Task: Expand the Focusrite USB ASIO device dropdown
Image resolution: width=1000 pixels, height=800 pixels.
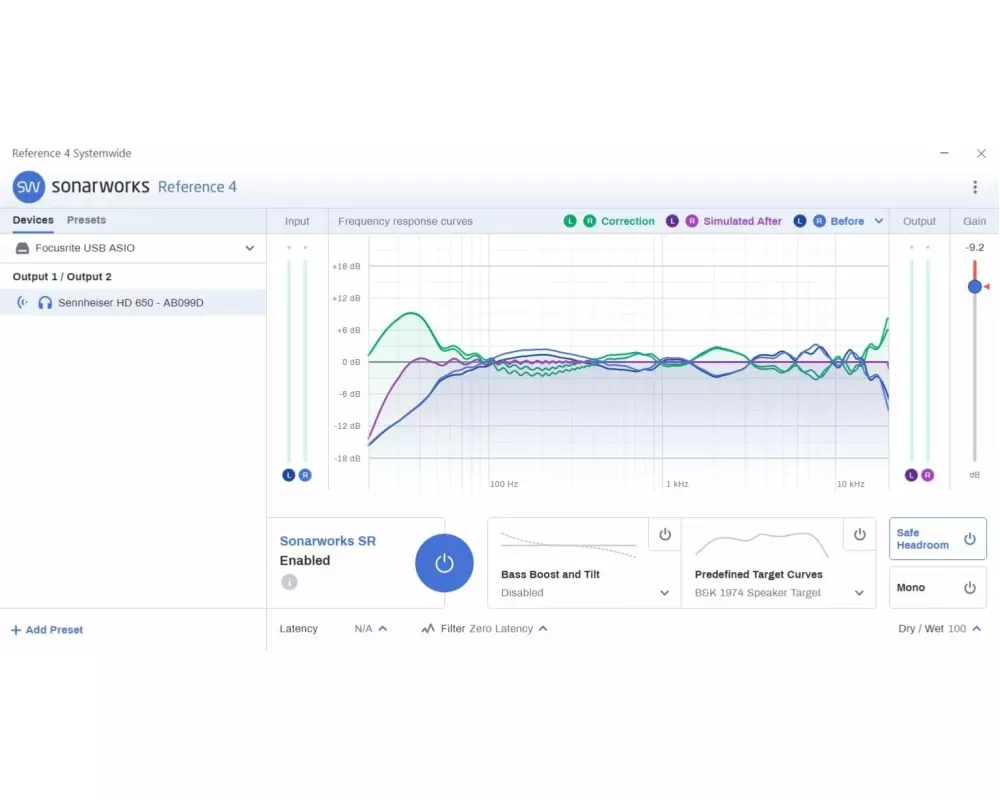Action: [250, 248]
